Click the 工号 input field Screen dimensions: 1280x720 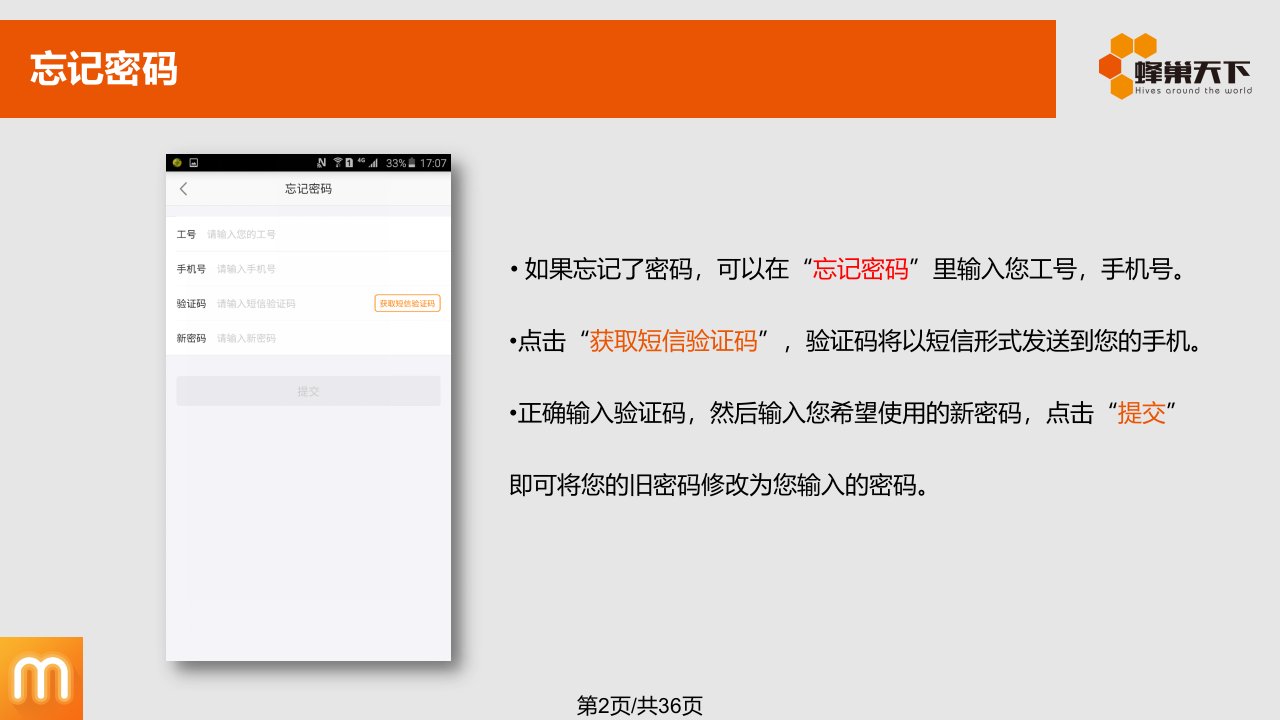pos(308,234)
